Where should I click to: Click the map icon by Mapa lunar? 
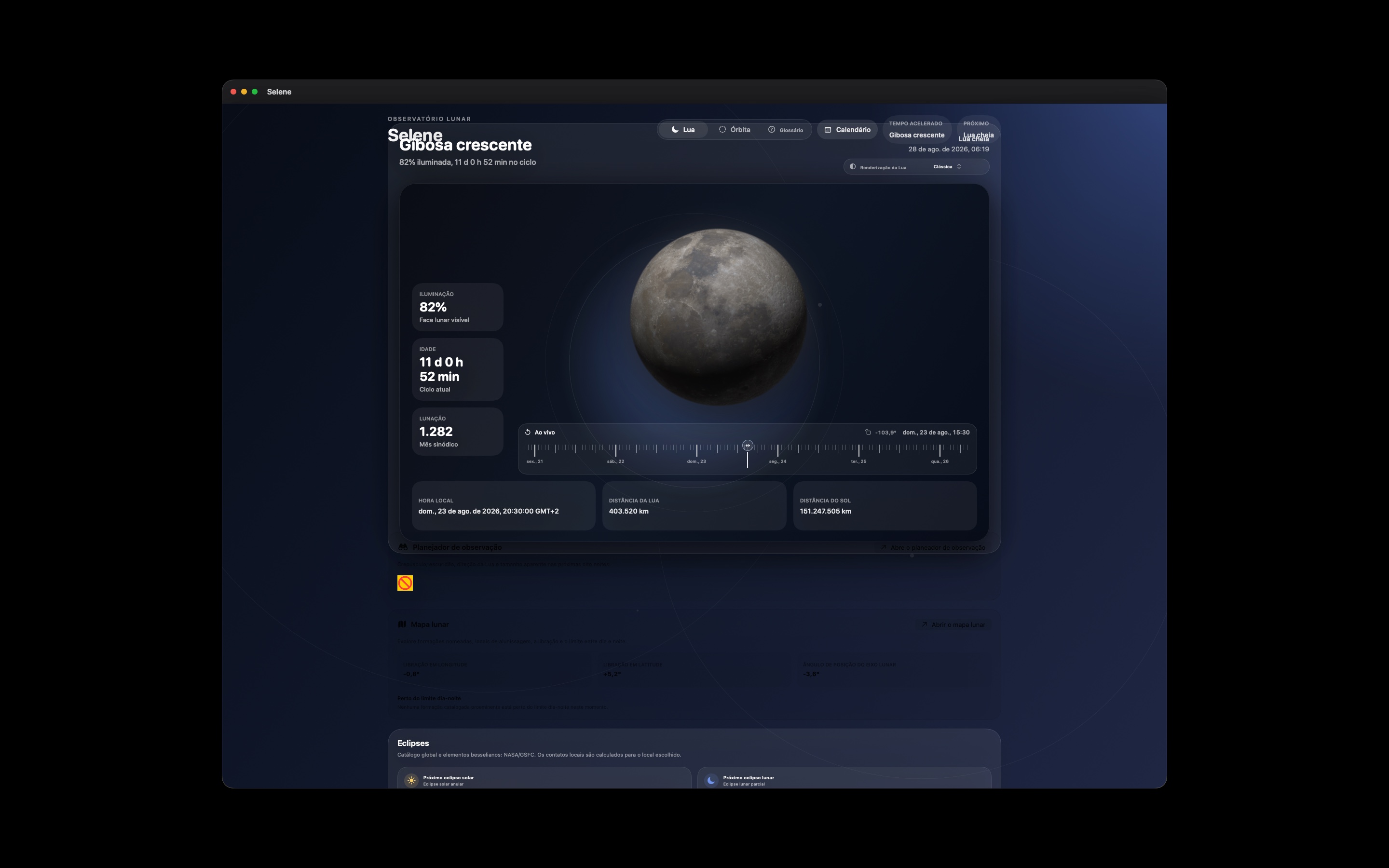(402, 624)
